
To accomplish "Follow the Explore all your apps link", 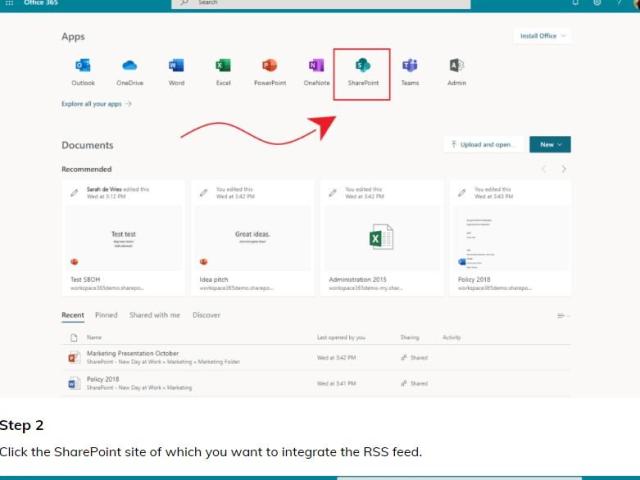I will [96, 104].
